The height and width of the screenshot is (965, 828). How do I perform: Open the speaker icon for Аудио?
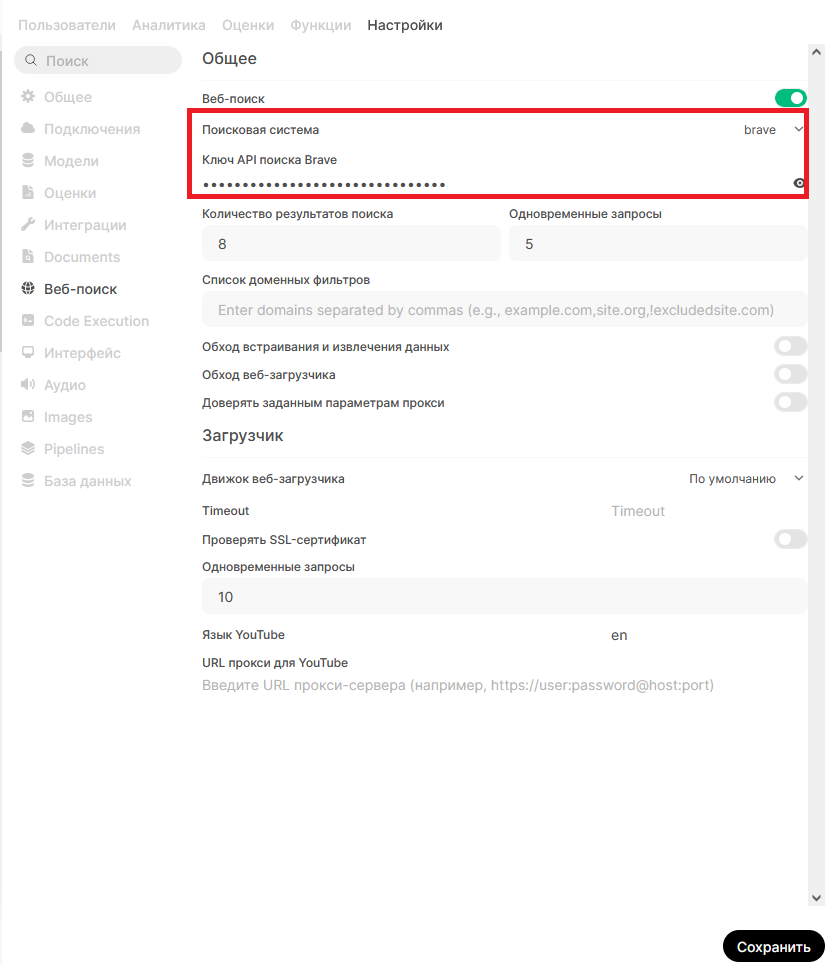(28, 385)
